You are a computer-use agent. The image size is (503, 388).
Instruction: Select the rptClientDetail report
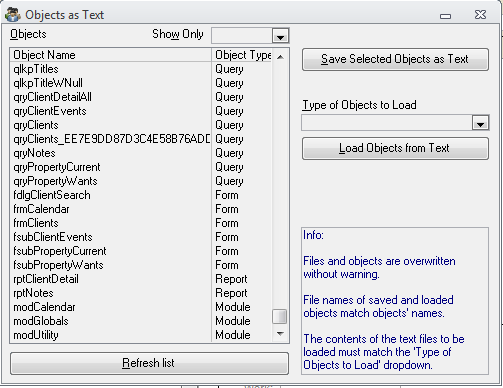tap(142, 279)
